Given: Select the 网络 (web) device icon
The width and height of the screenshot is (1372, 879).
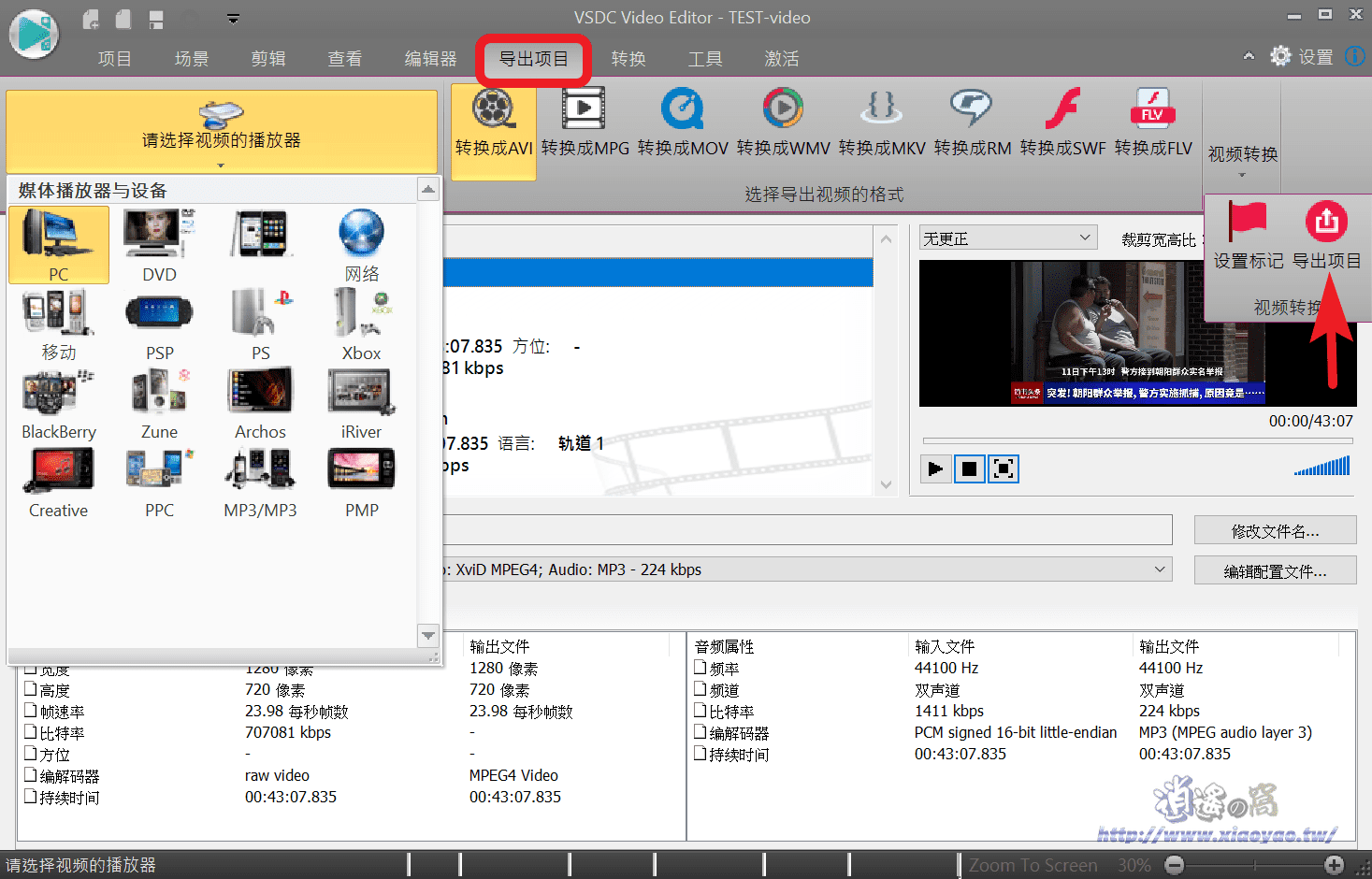Looking at the screenshot, I should 362,244.
